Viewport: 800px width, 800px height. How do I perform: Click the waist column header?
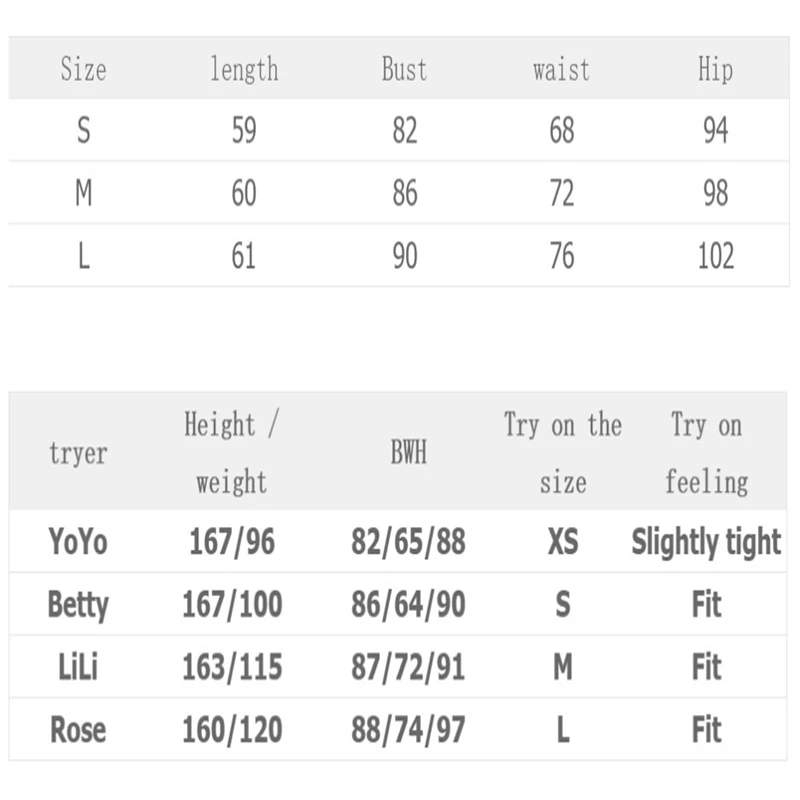561,70
